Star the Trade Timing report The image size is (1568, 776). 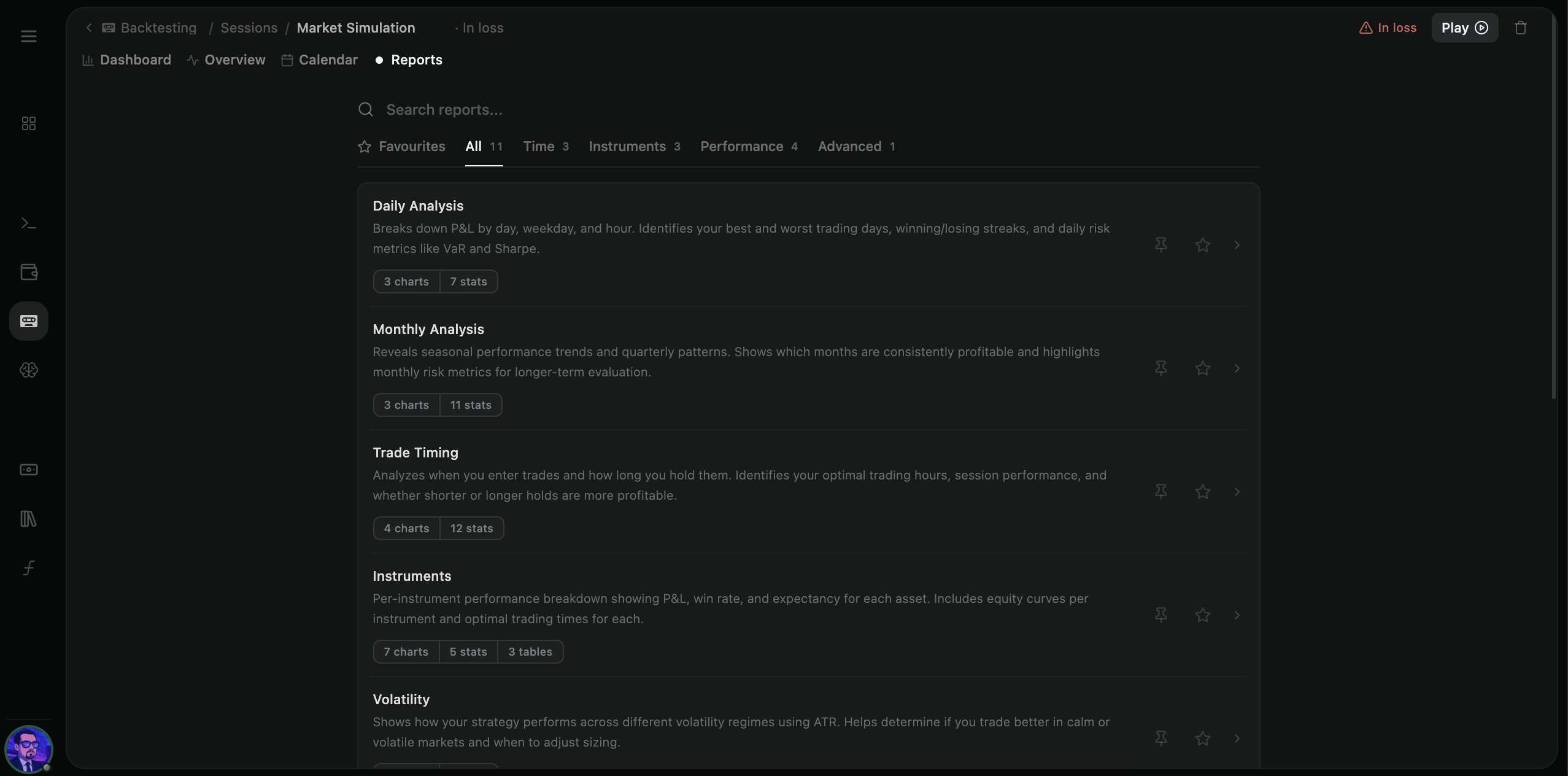pos(1202,492)
